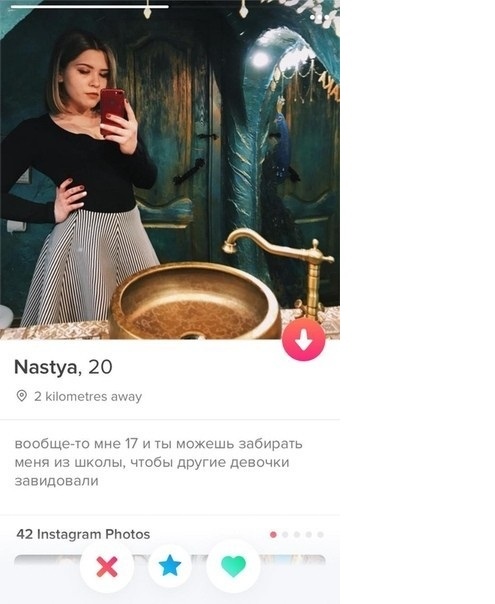Tap the red X nope button

pos(107,566)
